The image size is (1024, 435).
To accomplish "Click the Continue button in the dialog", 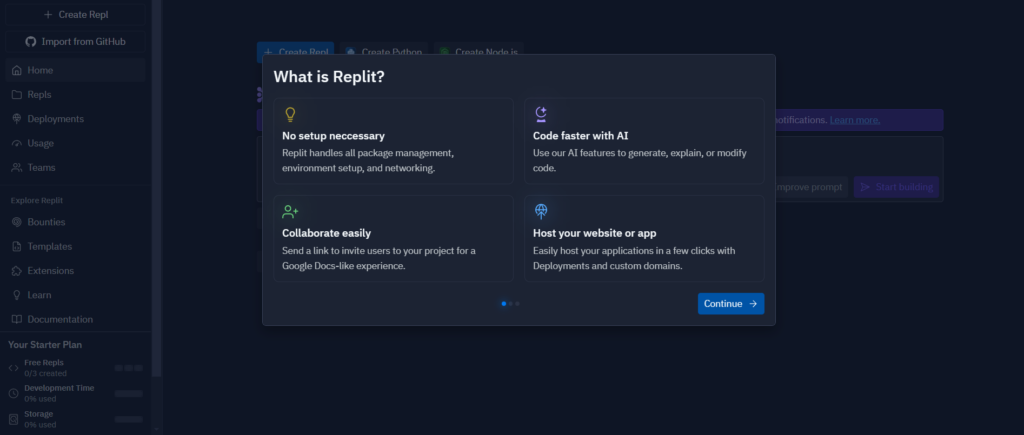I will click(731, 304).
